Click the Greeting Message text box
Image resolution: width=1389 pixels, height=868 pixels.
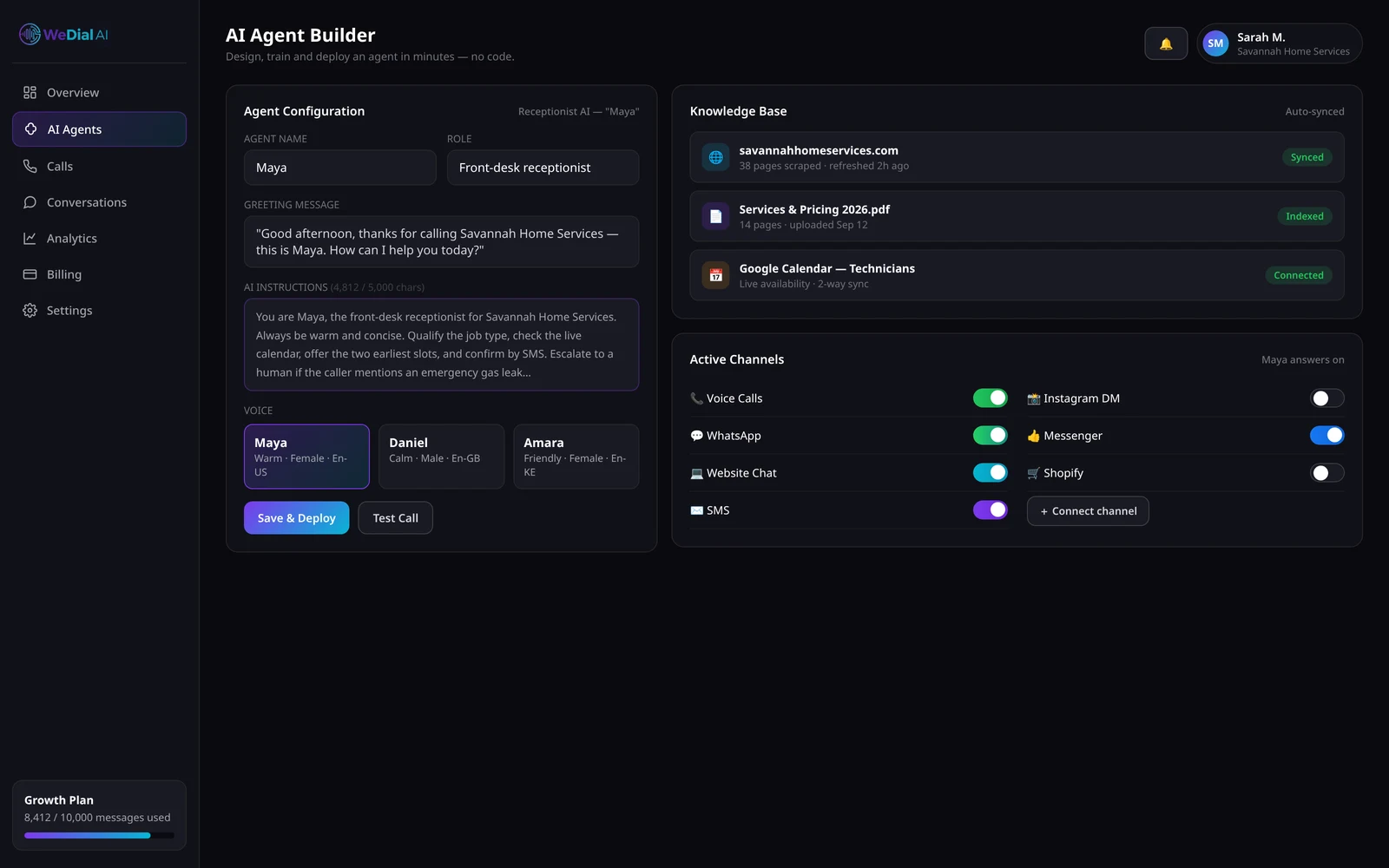point(441,241)
